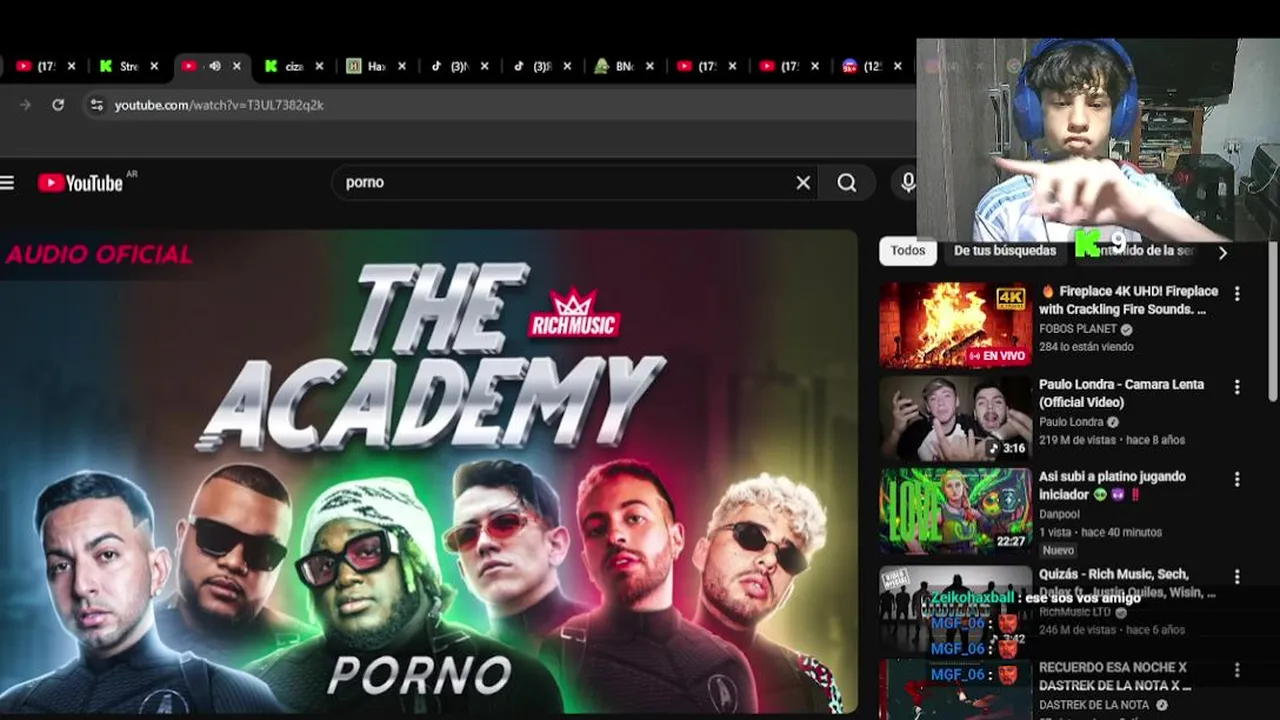Switch to the Kick 'ciza' tab
Image resolution: width=1280 pixels, height=720 pixels.
pyautogui.click(x=285, y=66)
